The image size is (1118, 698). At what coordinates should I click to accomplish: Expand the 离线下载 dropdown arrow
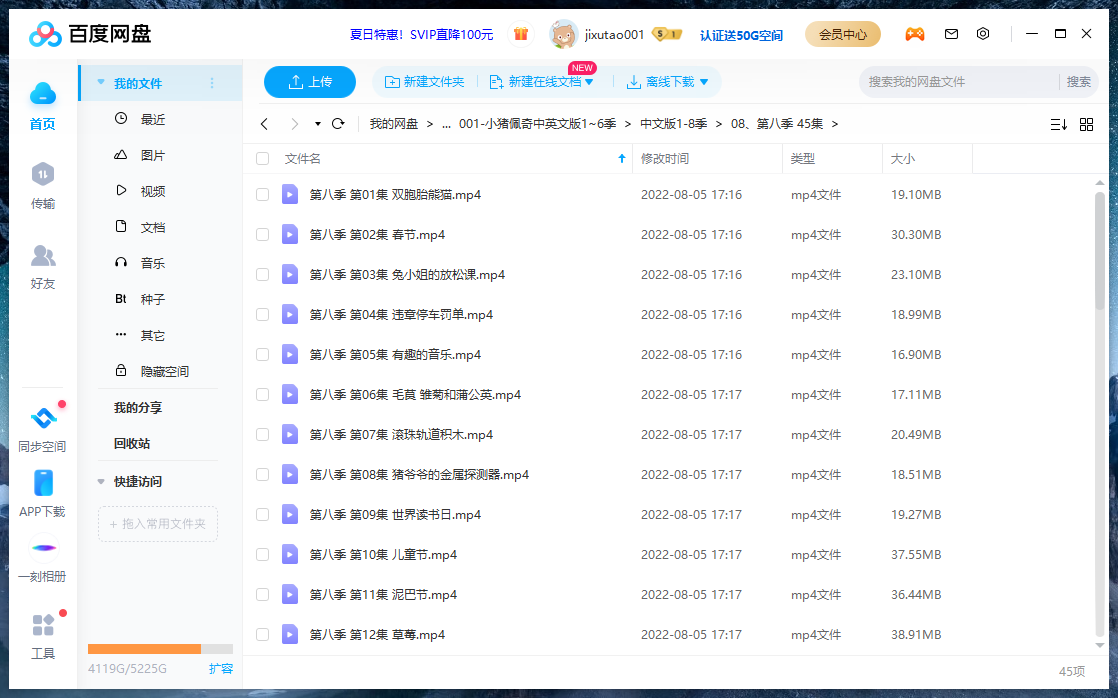point(704,82)
